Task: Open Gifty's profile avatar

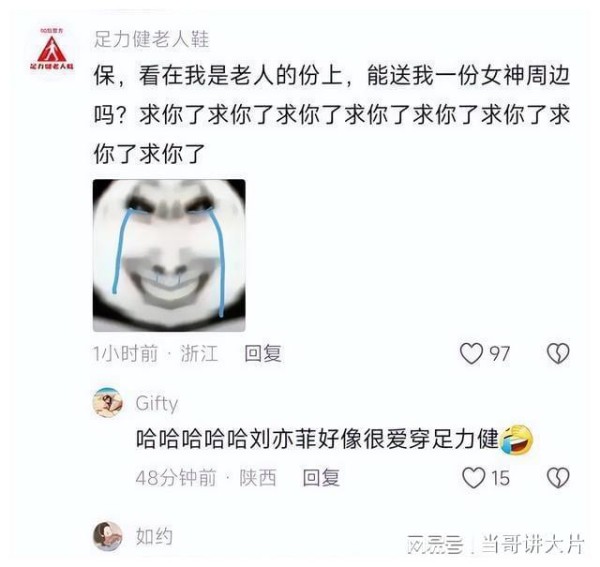Action: [108, 402]
